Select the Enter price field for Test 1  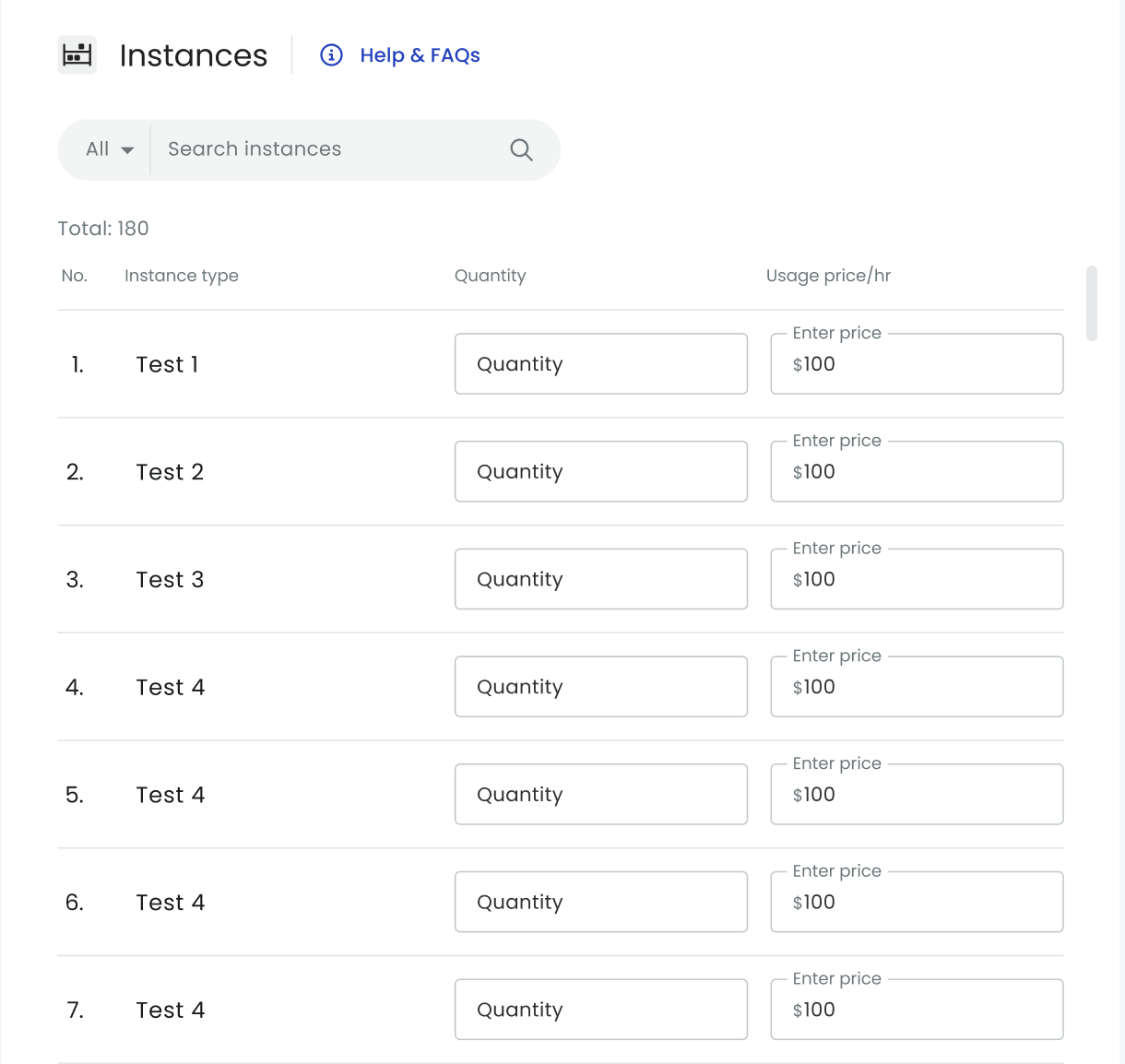(916, 364)
